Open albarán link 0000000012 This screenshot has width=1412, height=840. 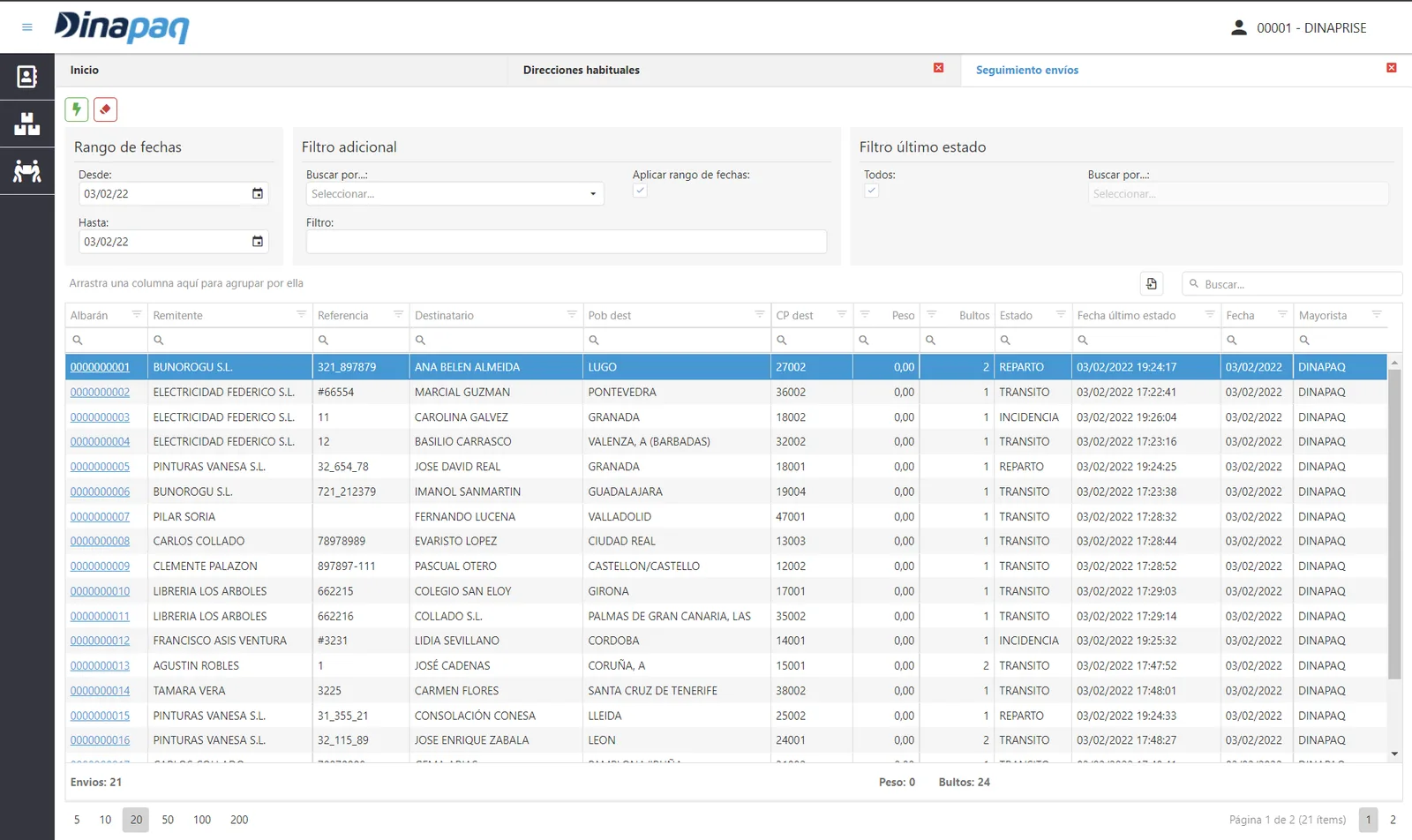tap(100, 641)
